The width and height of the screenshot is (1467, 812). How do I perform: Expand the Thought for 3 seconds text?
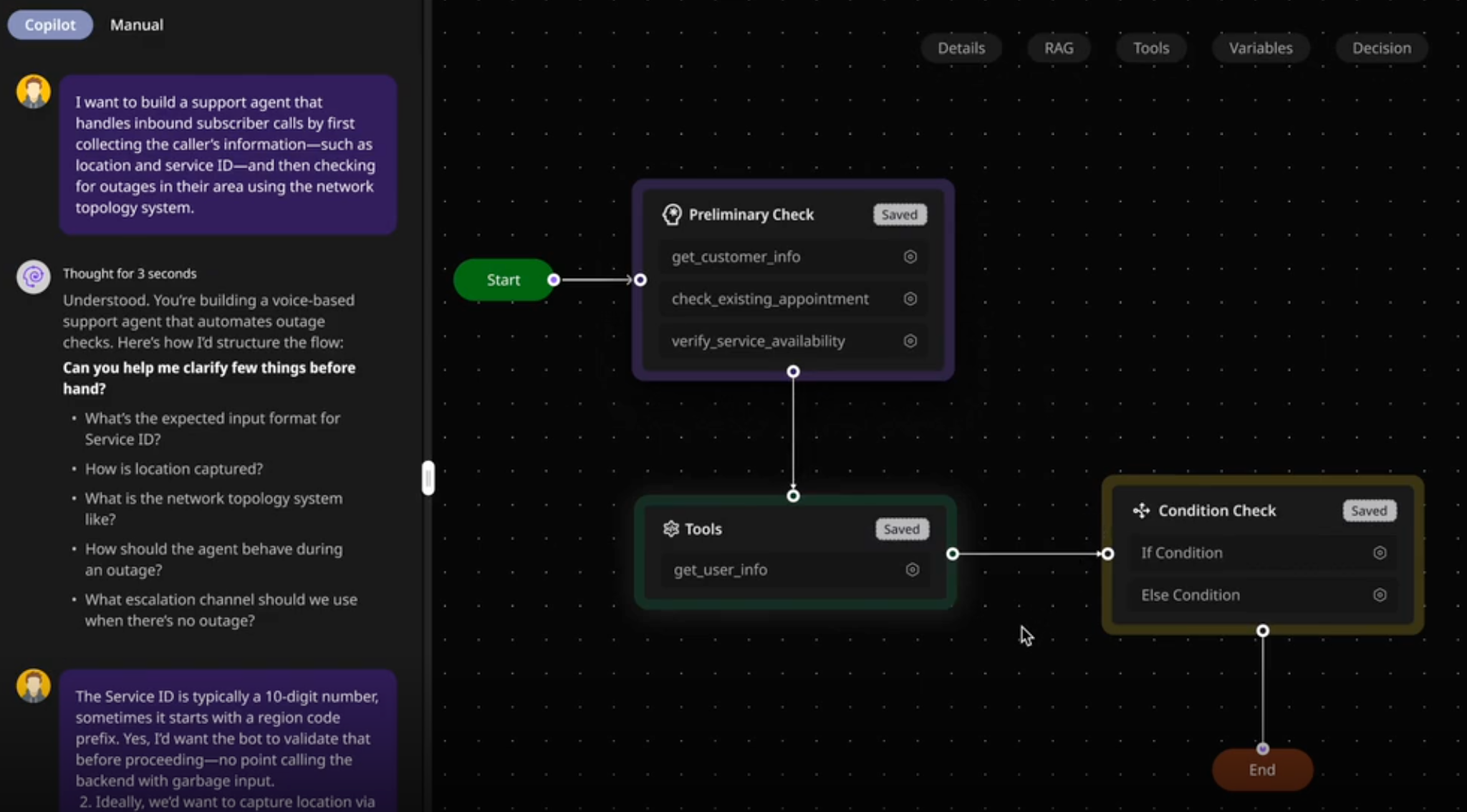[x=130, y=274]
